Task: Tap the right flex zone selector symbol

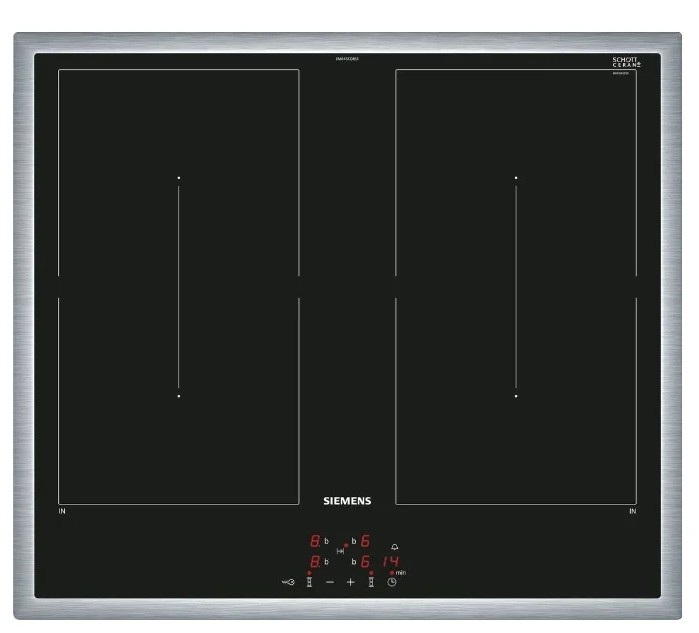Action: pyautogui.click(x=371, y=582)
